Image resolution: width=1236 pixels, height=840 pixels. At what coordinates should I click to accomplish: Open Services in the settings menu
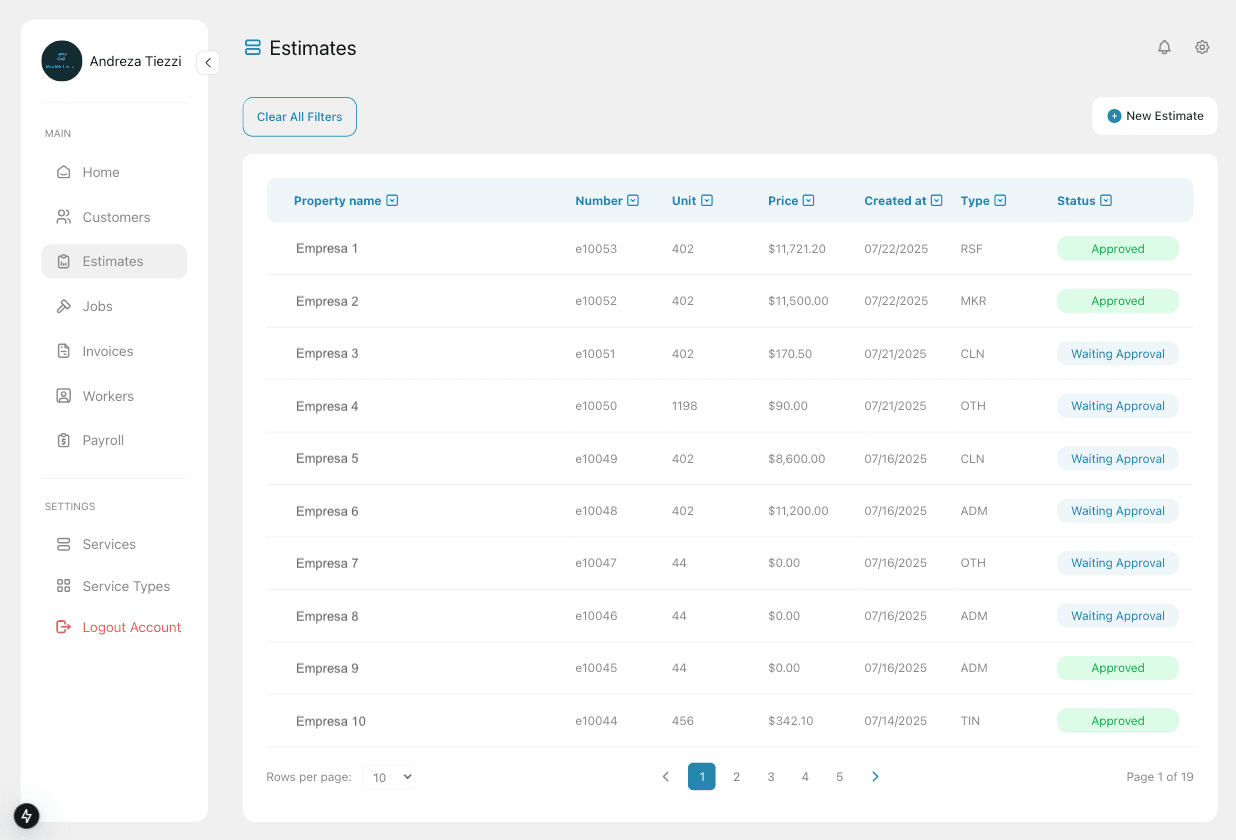click(108, 544)
